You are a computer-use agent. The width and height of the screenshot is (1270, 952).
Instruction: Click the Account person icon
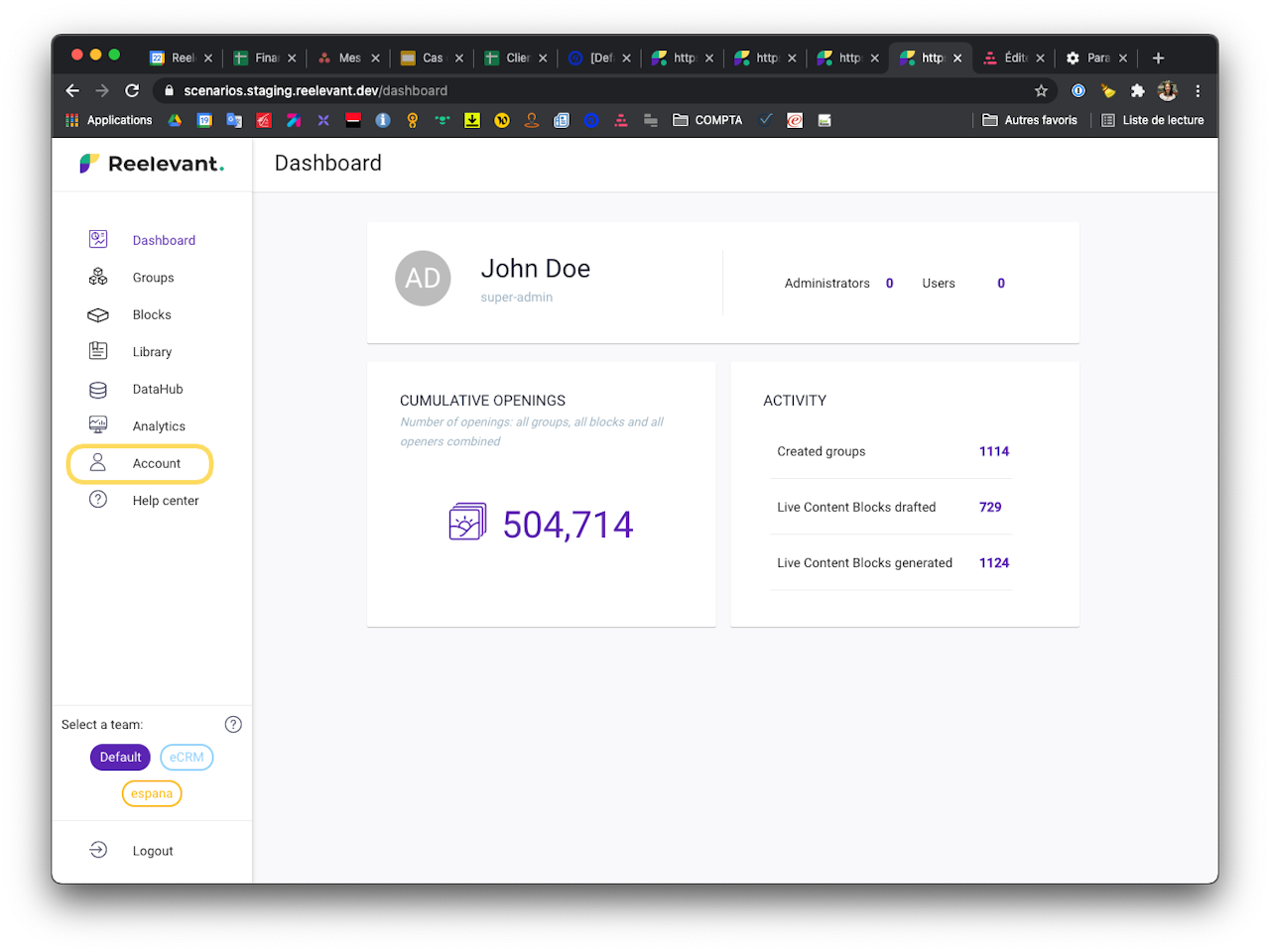(x=98, y=463)
